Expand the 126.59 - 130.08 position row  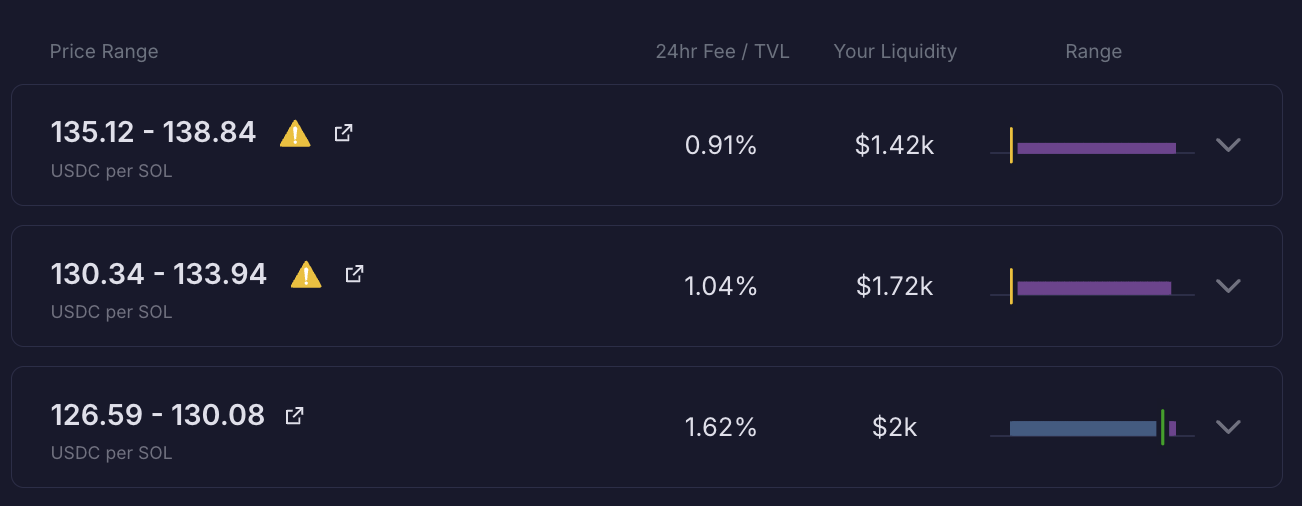tap(1228, 427)
